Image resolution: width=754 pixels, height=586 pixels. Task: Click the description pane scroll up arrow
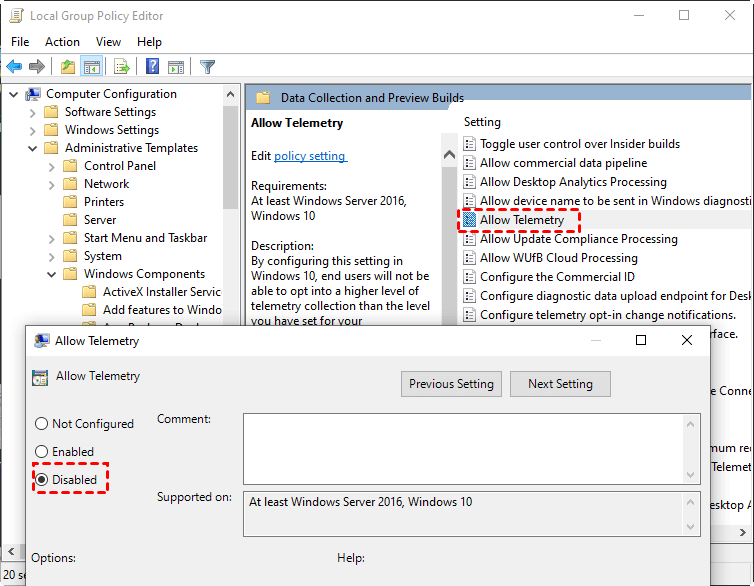[450, 155]
